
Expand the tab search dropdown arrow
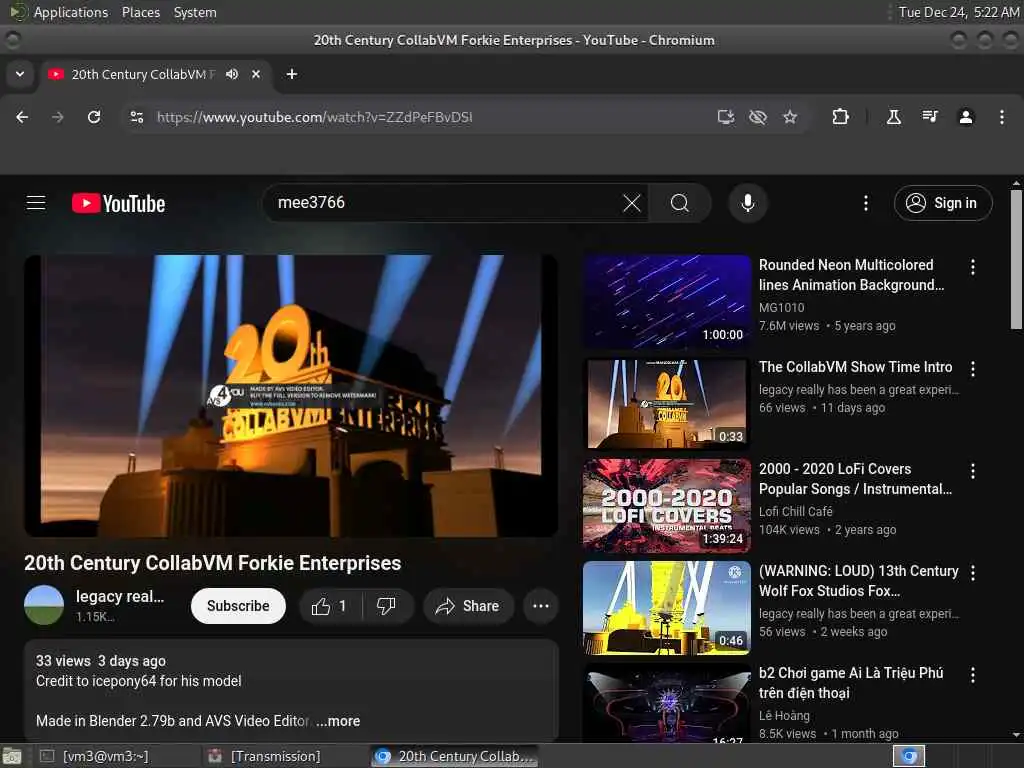20,74
